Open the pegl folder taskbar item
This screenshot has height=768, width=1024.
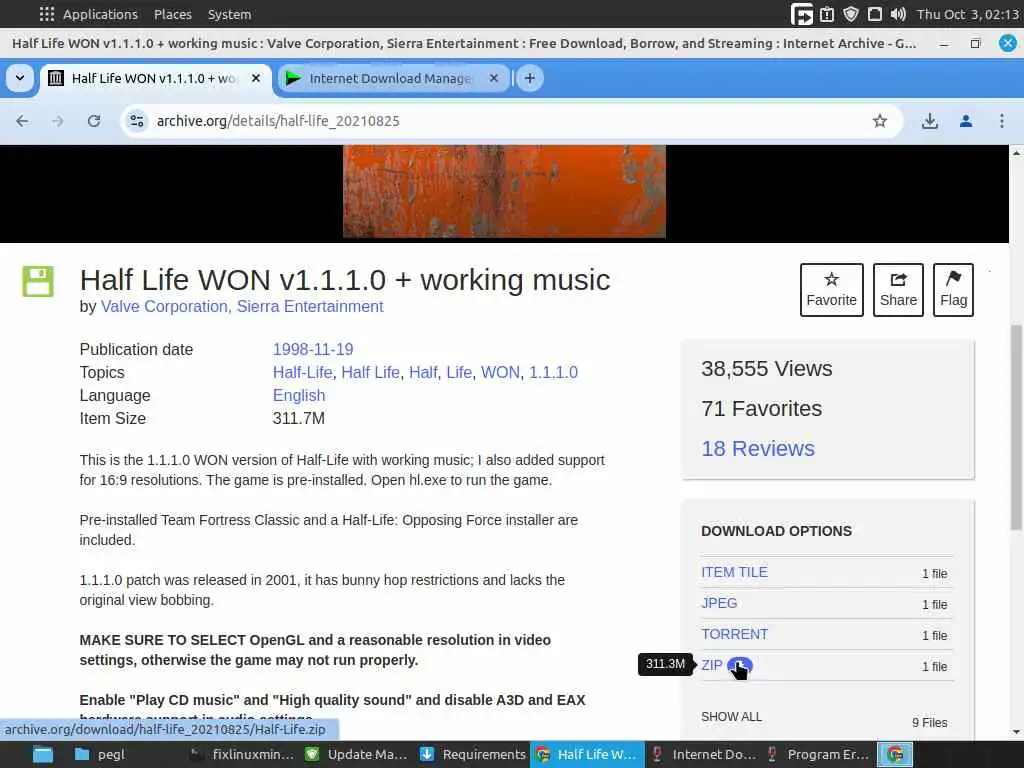99,755
